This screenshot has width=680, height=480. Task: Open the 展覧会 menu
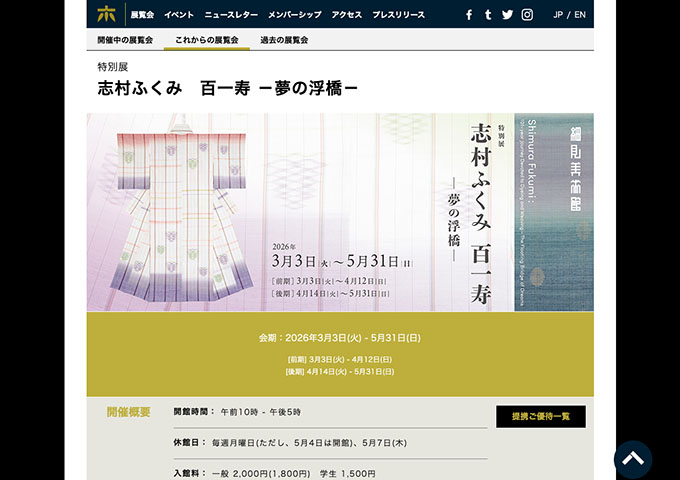pos(142,15)
